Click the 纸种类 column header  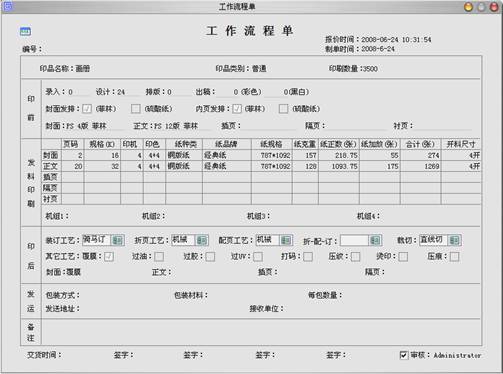(184, 144)
